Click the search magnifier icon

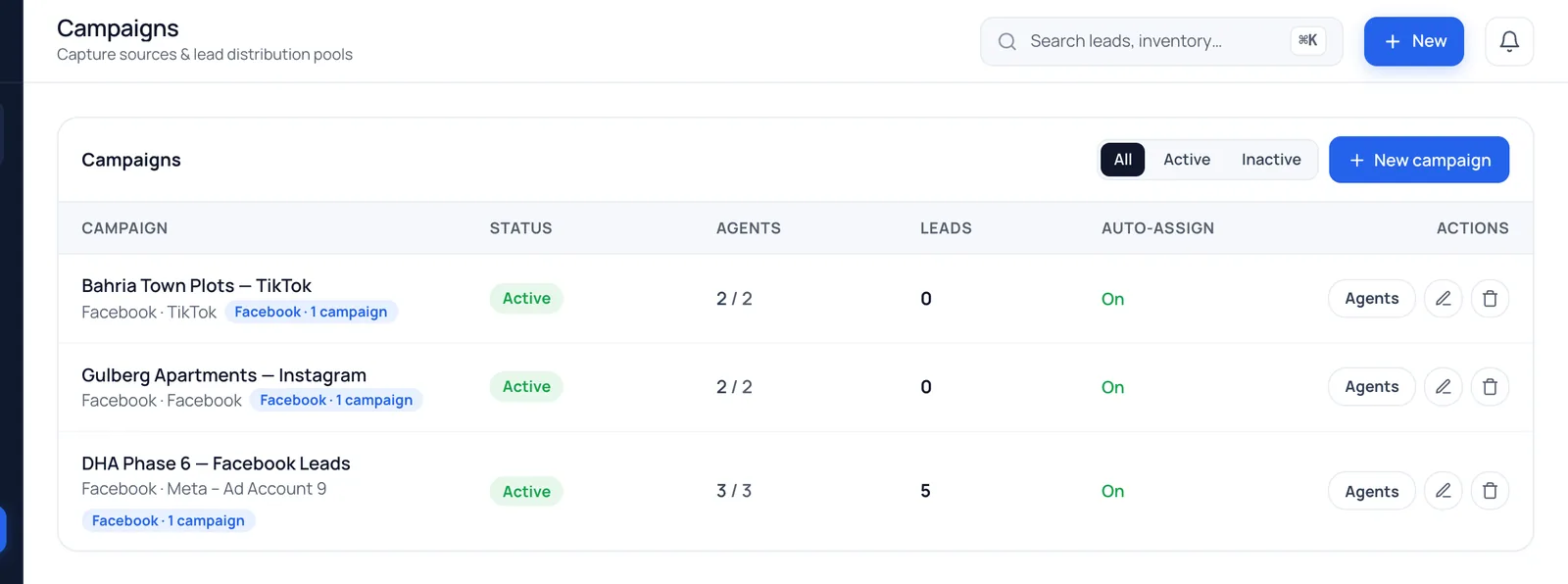(x=1006, y=41)
